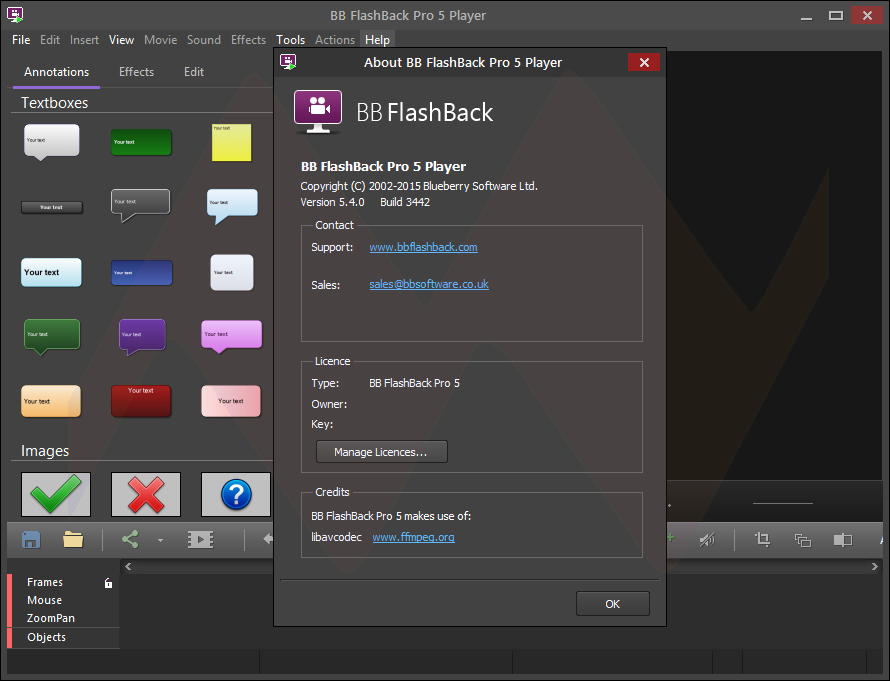The height and width of the screenshot is (681, 890).
Task: Click the small icon in the About dialog title bar
Action: tap(288, 62)
